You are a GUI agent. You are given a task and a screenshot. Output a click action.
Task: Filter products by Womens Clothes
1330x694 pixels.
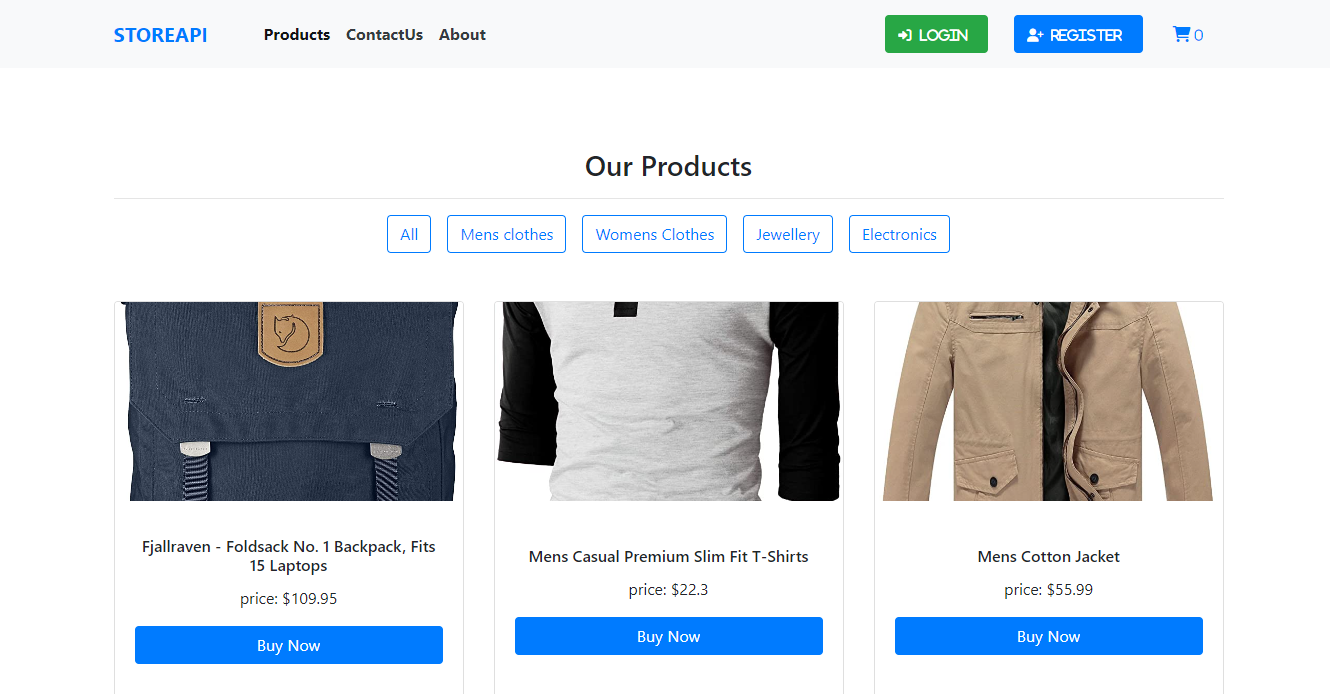[654, 233]
